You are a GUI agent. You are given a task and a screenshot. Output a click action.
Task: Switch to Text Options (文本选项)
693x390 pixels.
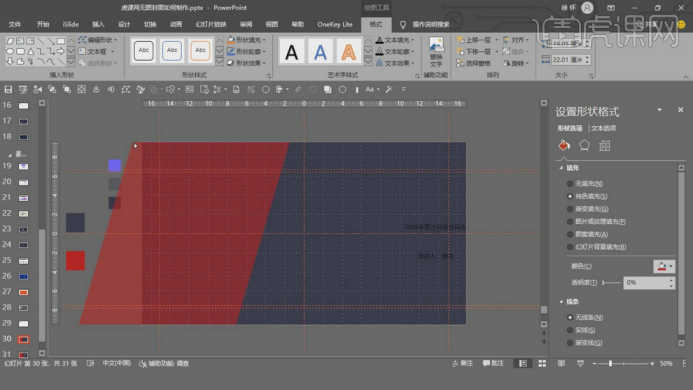click(603, 128)
